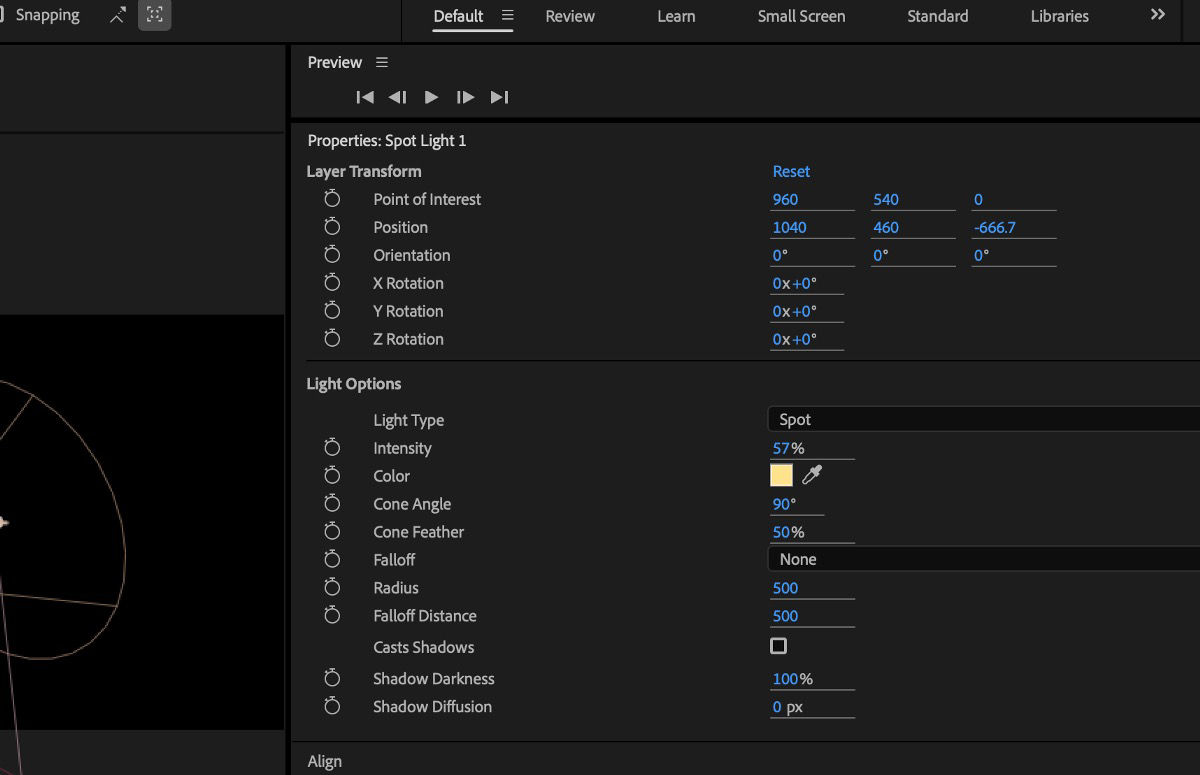Viewport: 1200px width, 775px height.
Task: Open the Preview panel menu
Action: pos(381,62)
